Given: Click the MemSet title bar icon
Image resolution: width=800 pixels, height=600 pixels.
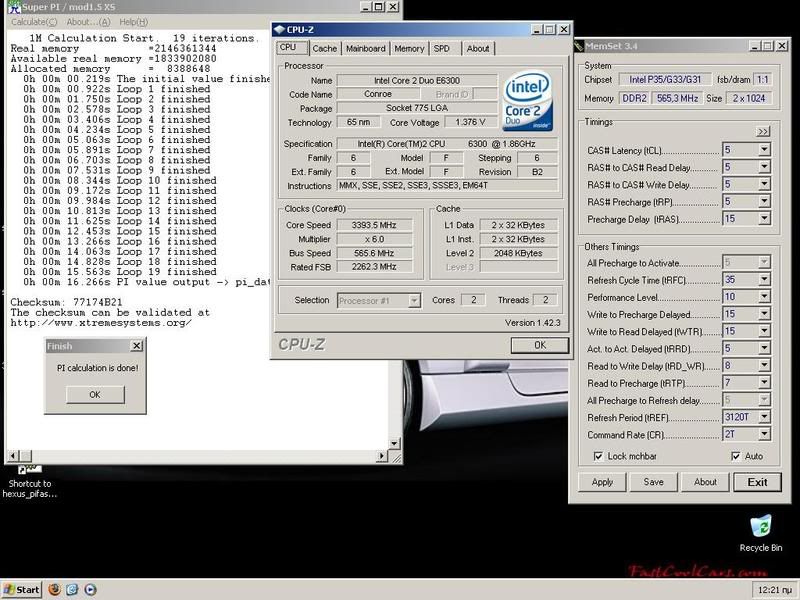Looking at the screenshot, I should pyautogui.click(x=579, y=46).
